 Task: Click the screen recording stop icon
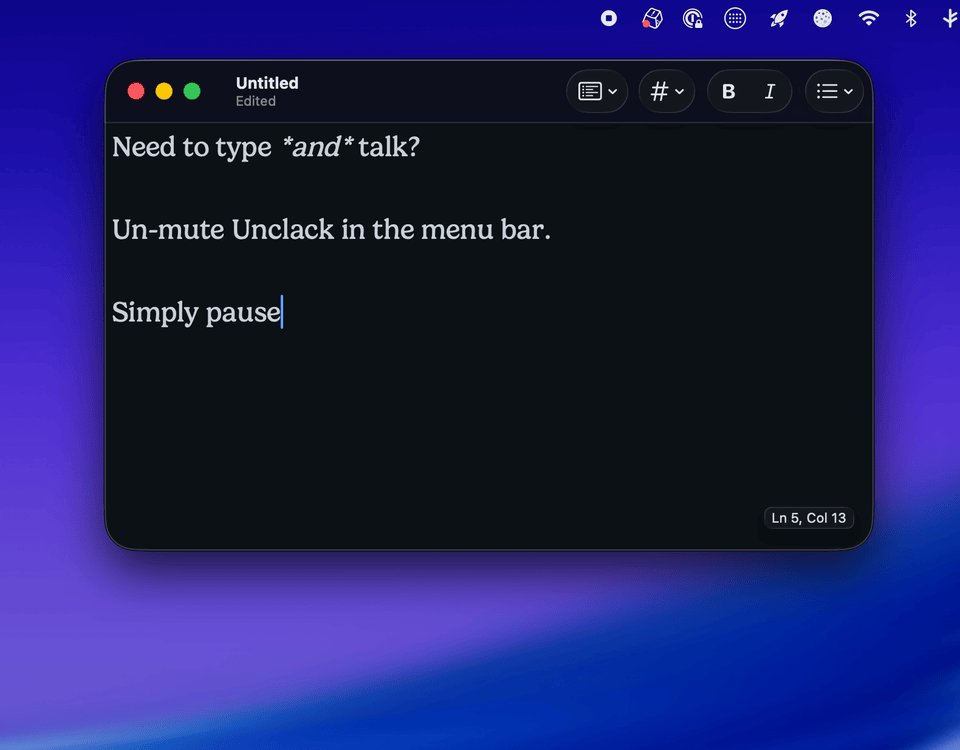609,18
